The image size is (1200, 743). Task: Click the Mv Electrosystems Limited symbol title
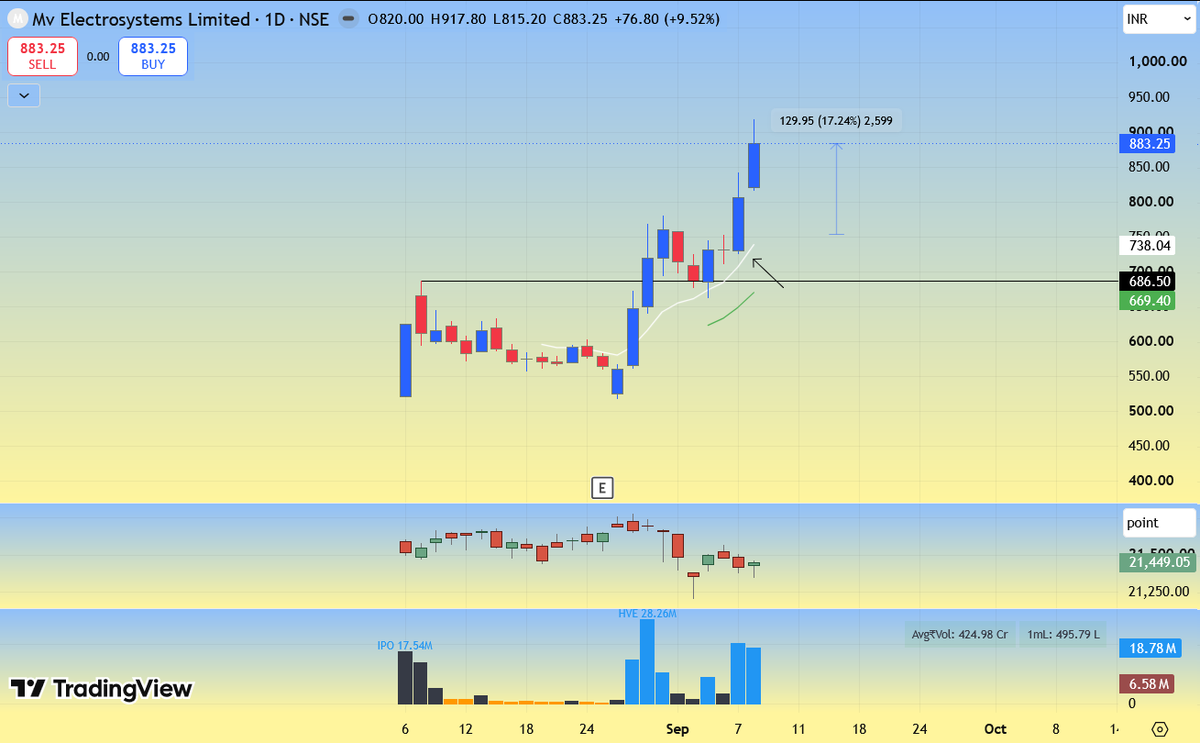pyautogui.click(x=141, y=19)
